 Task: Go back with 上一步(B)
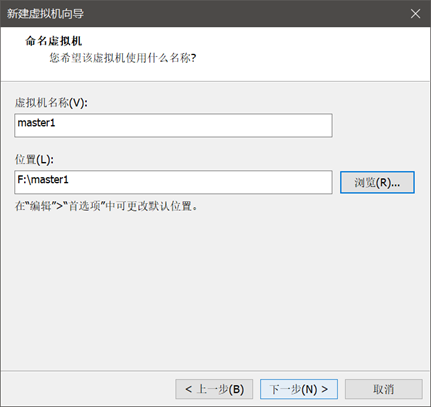point(214,389)
